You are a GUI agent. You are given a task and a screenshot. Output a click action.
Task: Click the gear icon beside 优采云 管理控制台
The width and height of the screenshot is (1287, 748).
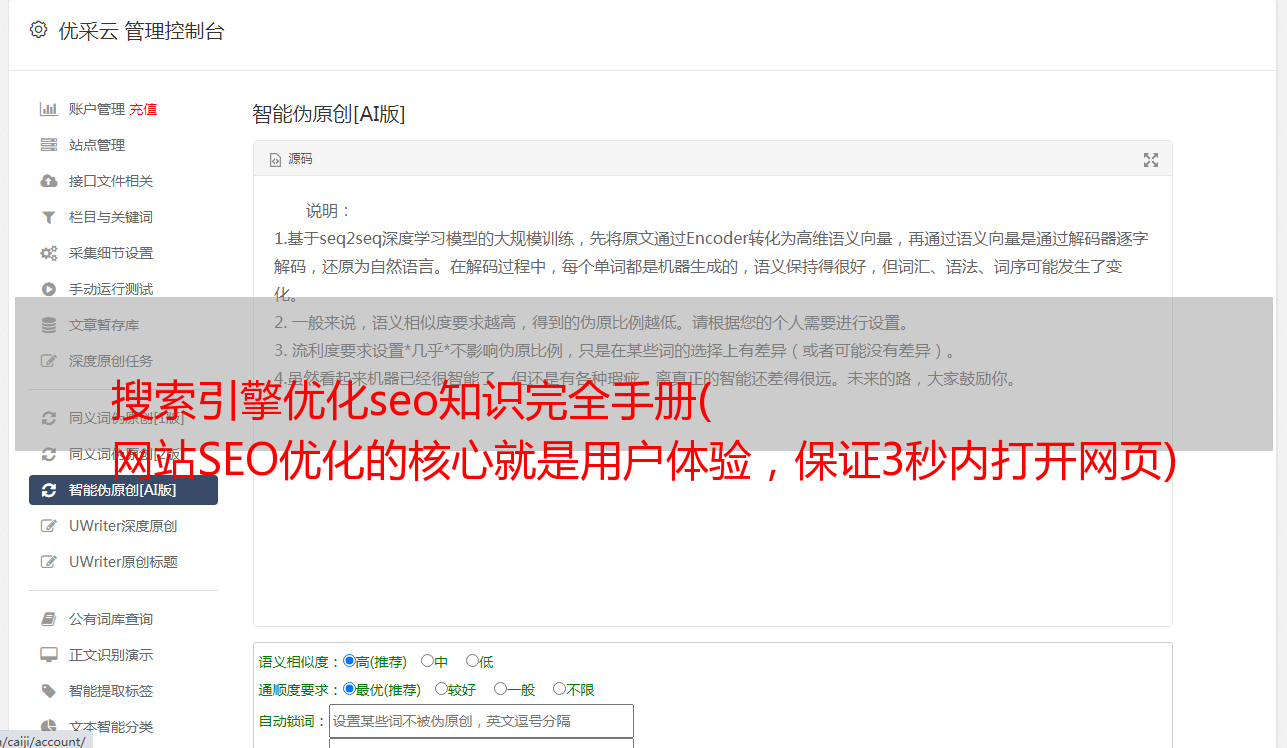click(x=38, y=30)
